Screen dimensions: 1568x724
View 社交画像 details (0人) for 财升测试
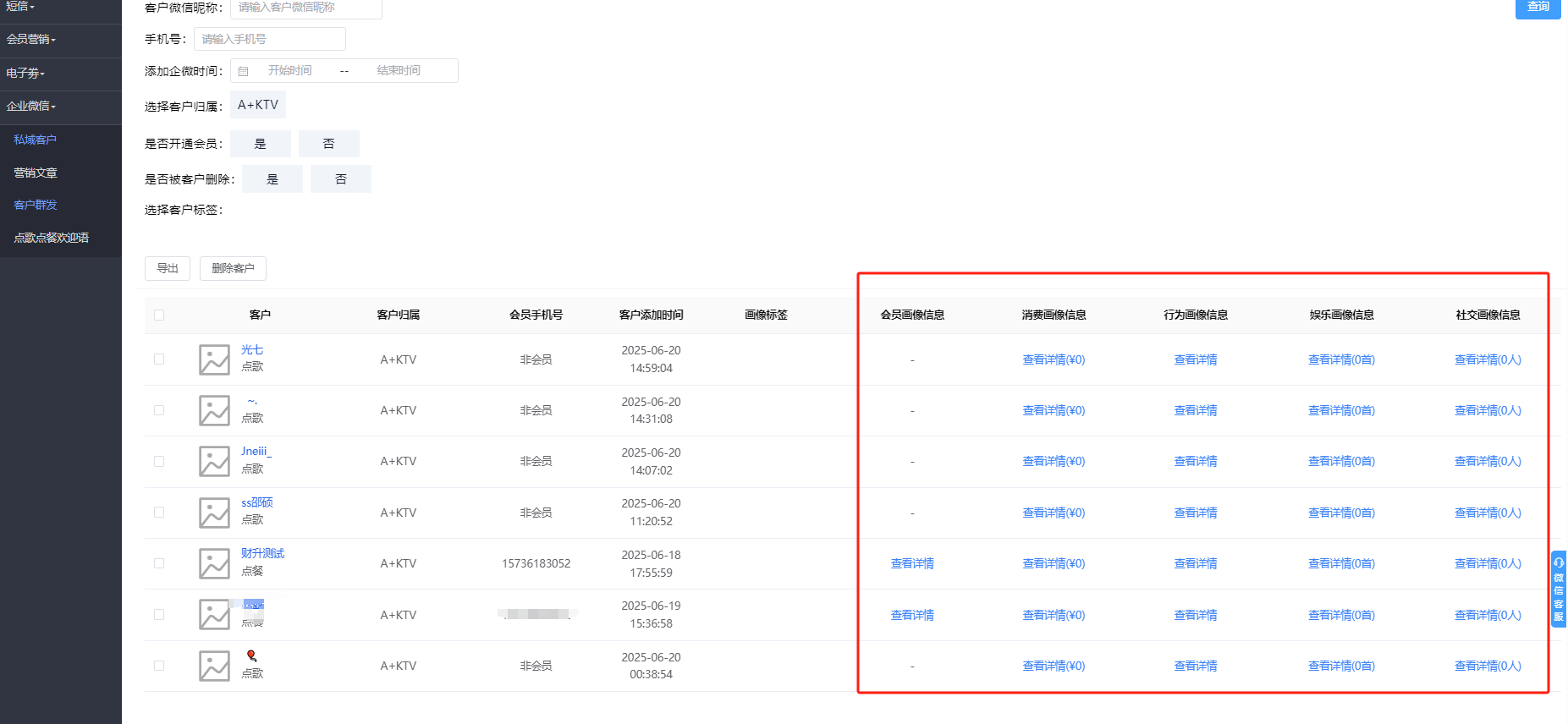1488,563
